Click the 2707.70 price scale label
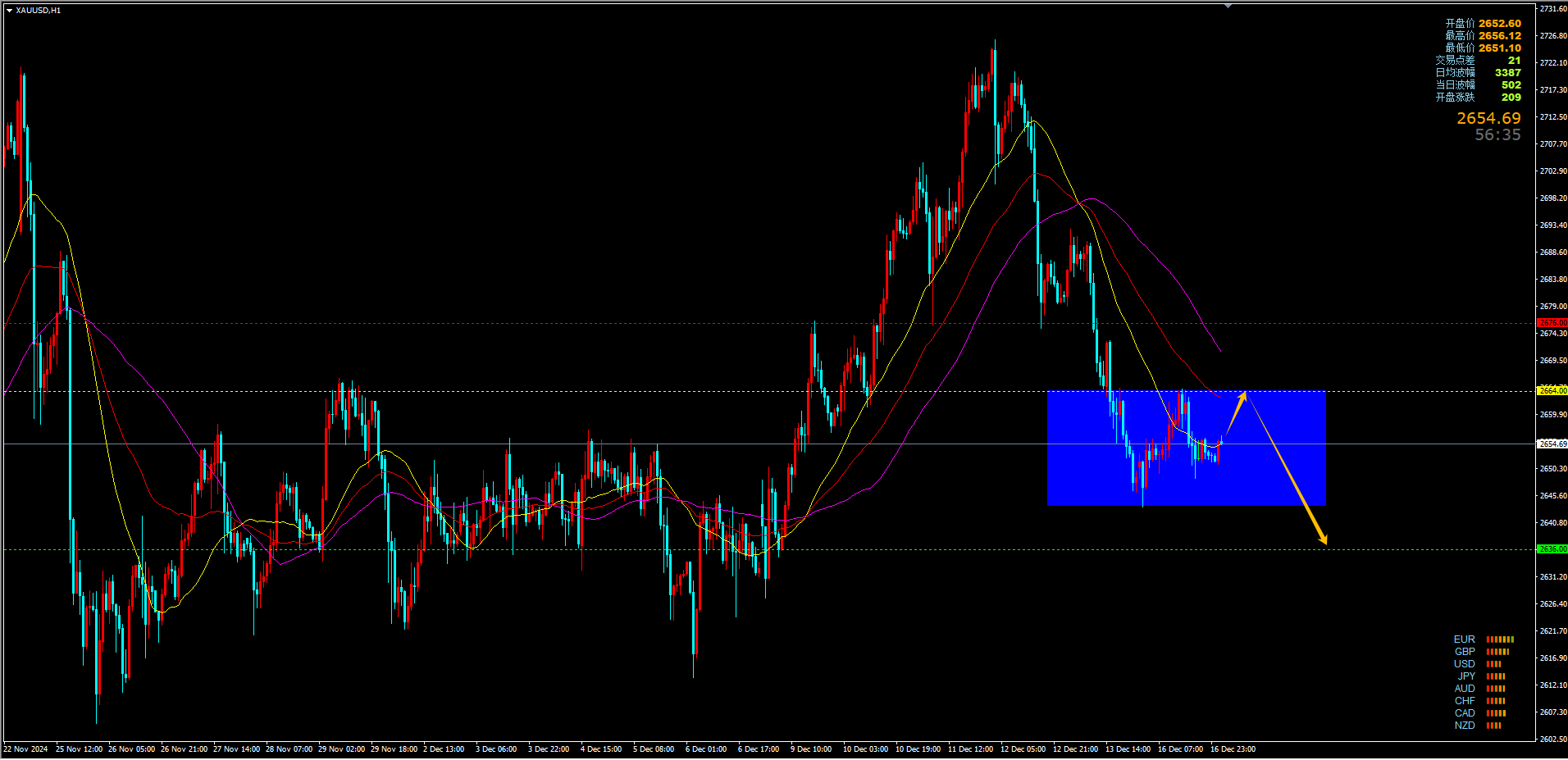 click(1553, 144)
